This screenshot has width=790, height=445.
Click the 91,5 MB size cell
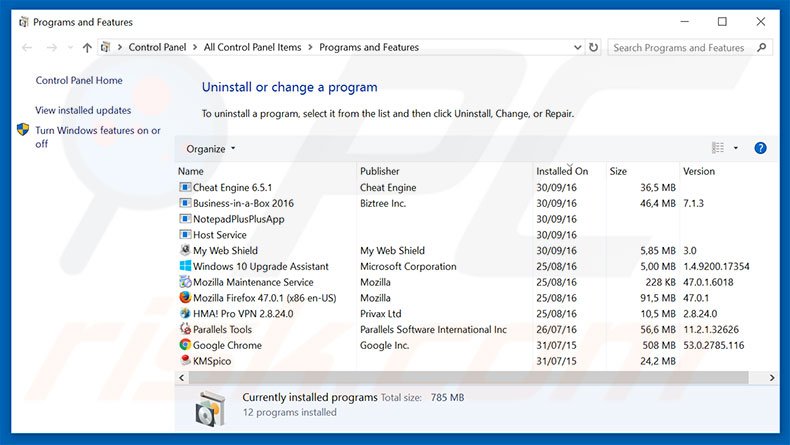pos(657,297)
